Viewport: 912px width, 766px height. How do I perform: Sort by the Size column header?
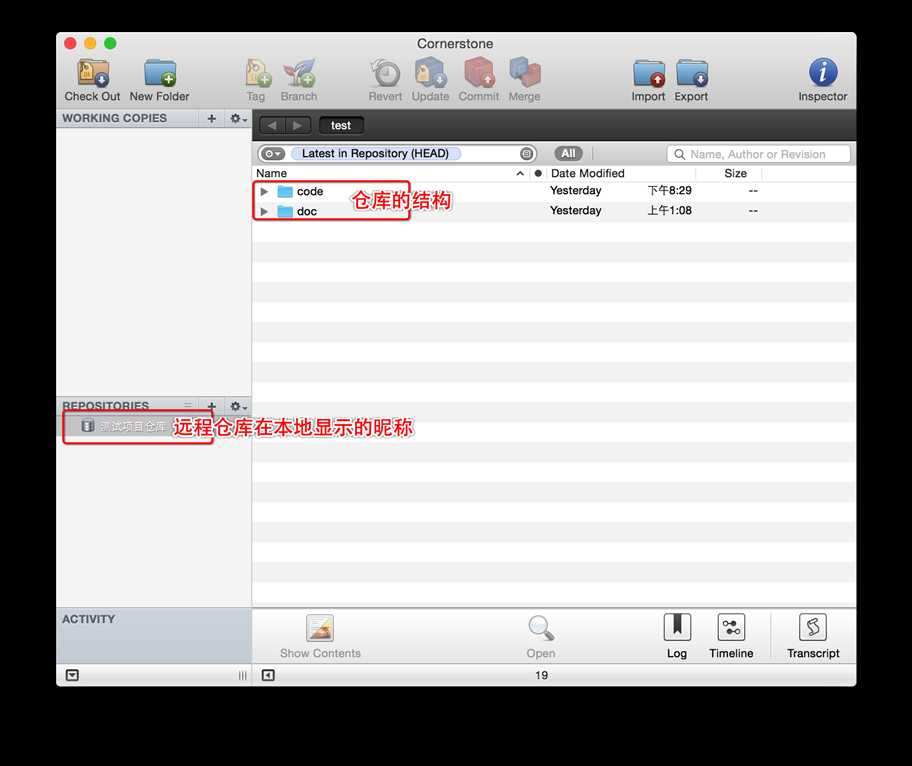click(x=735, y=173)
